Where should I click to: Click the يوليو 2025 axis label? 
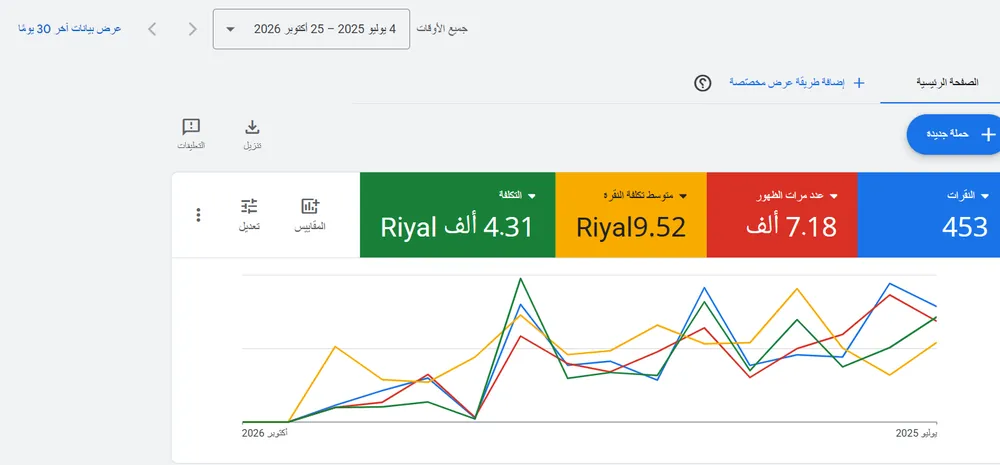[x=916, y=433]
